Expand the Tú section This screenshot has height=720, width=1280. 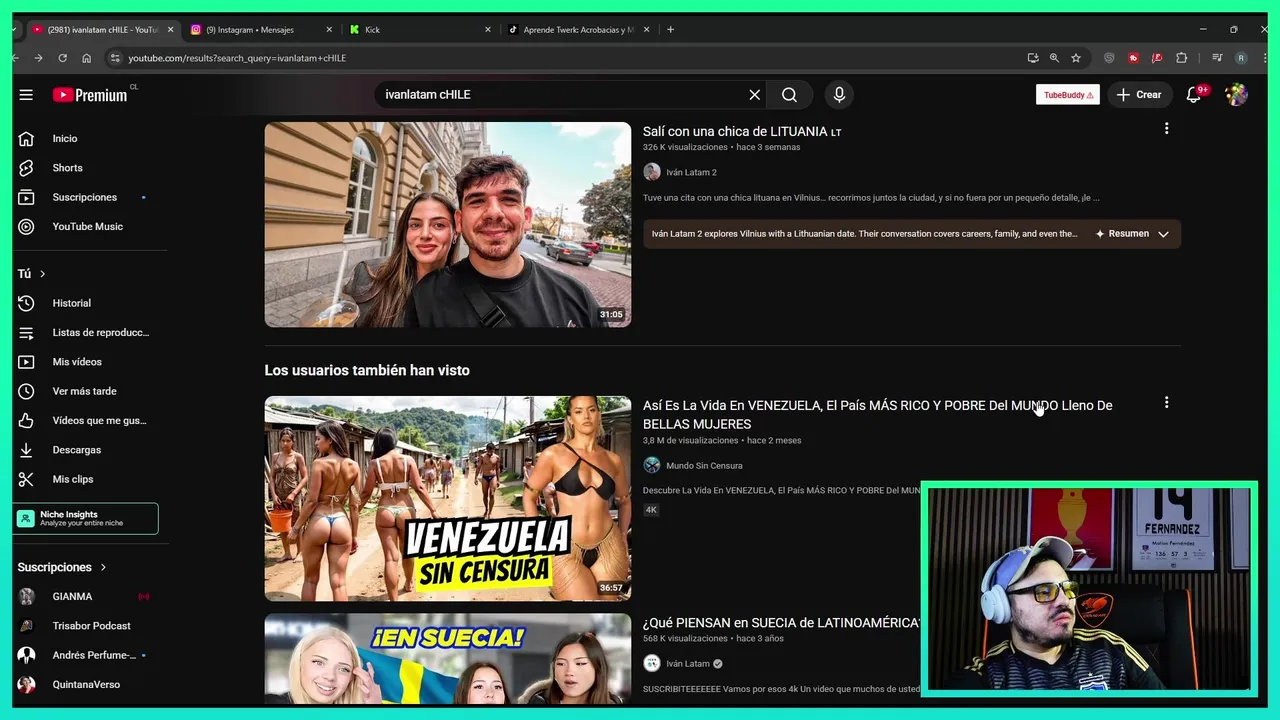point(32,273)
